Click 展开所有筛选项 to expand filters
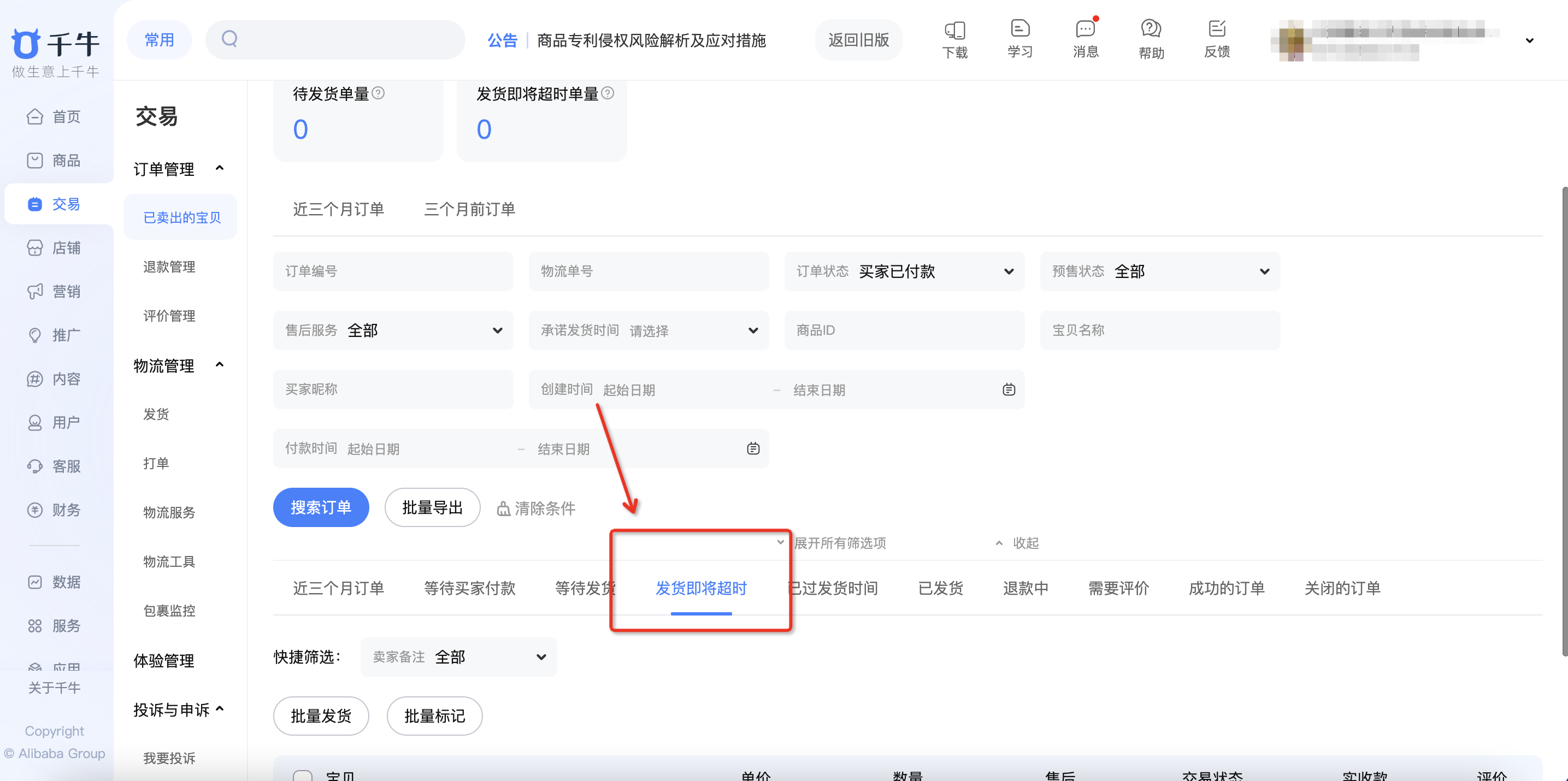 pyautogui.click(x=840, y=543)
